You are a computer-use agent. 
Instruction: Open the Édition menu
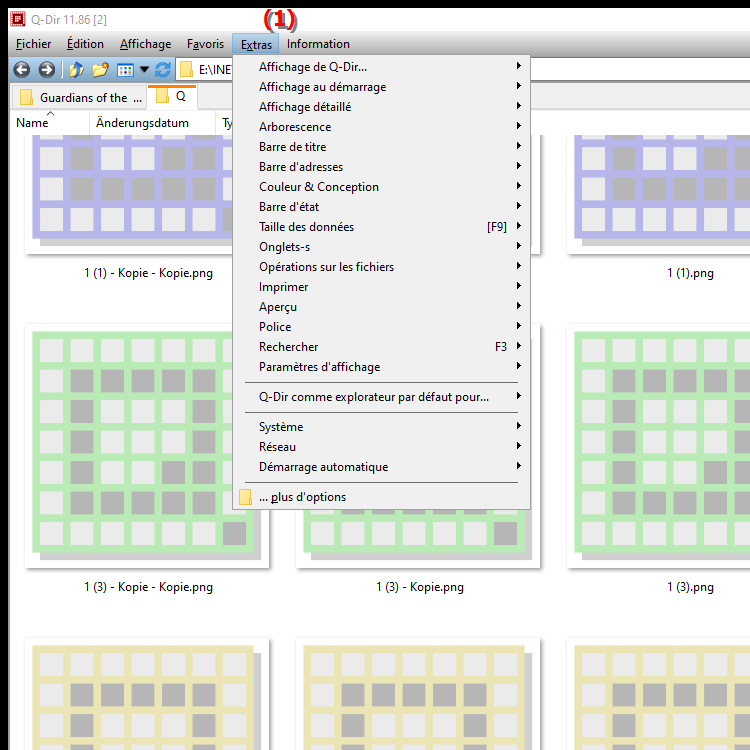pos(85,44)
